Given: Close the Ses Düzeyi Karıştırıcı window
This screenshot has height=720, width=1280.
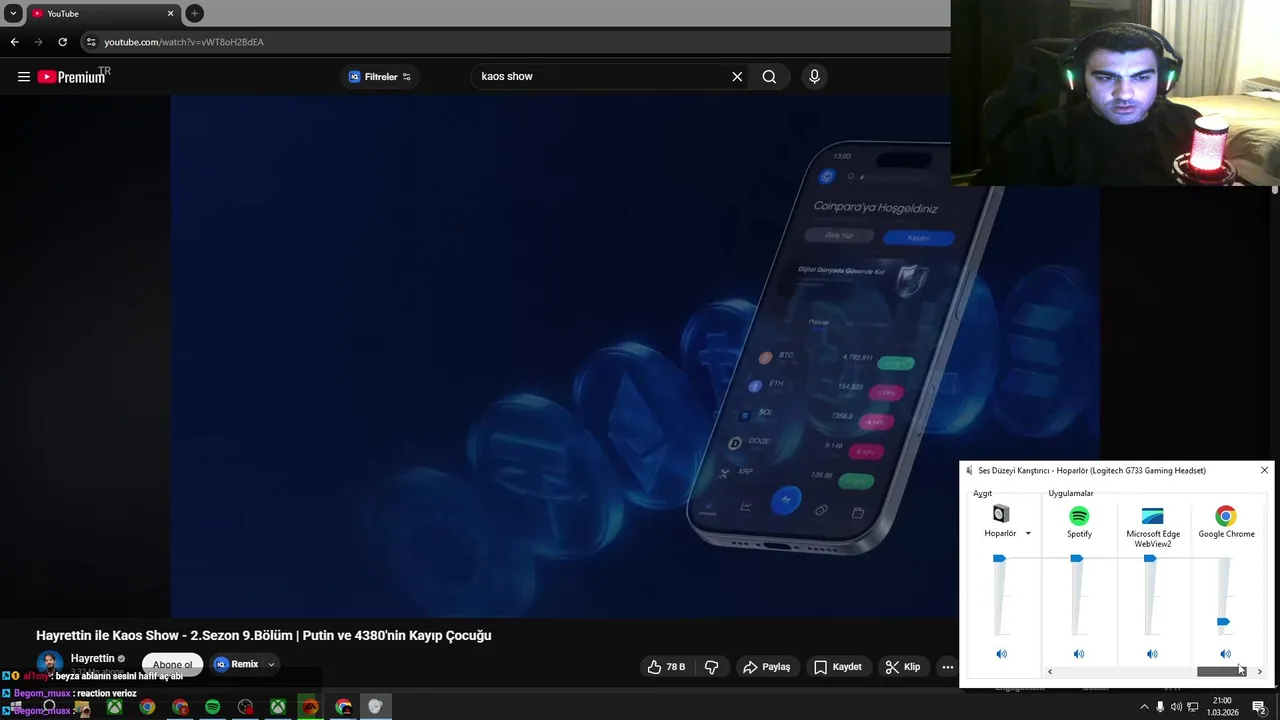Looking at the screenshot, I should (x=1264, y=470).
